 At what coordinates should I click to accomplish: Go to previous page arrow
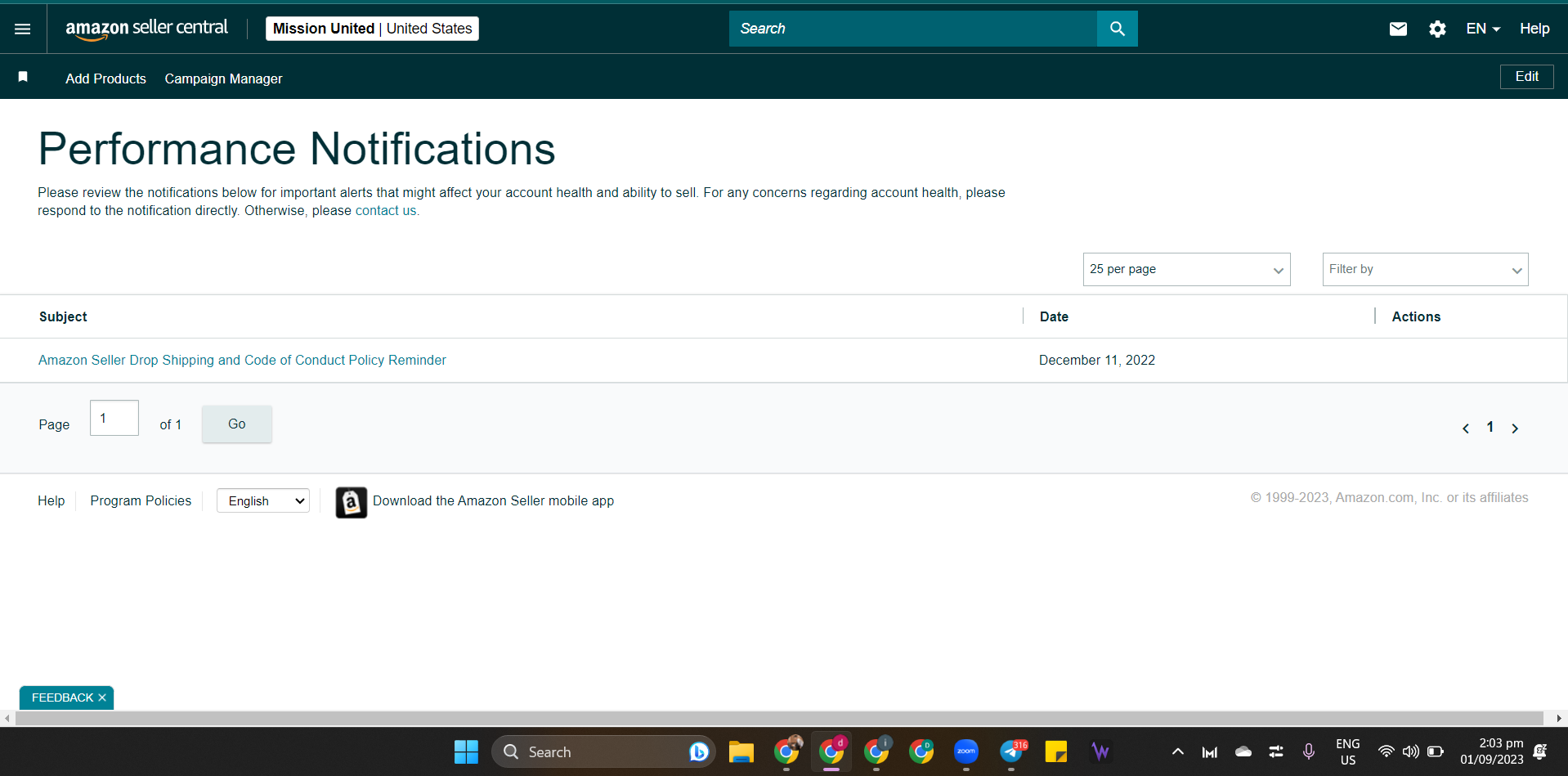click(1466, 428)
